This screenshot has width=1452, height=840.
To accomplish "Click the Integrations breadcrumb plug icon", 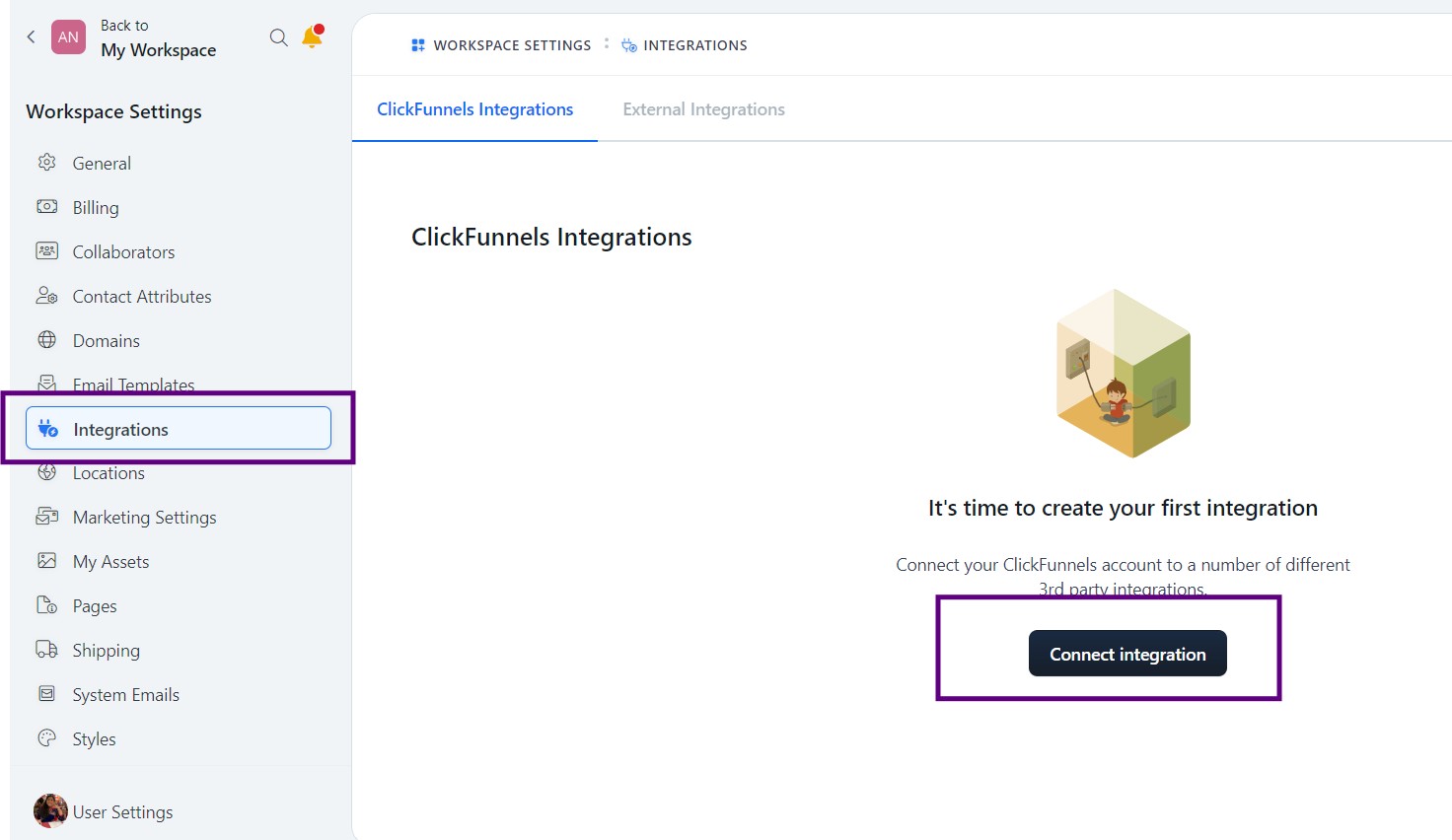I will pyautogui.click(x=629, y=45).
